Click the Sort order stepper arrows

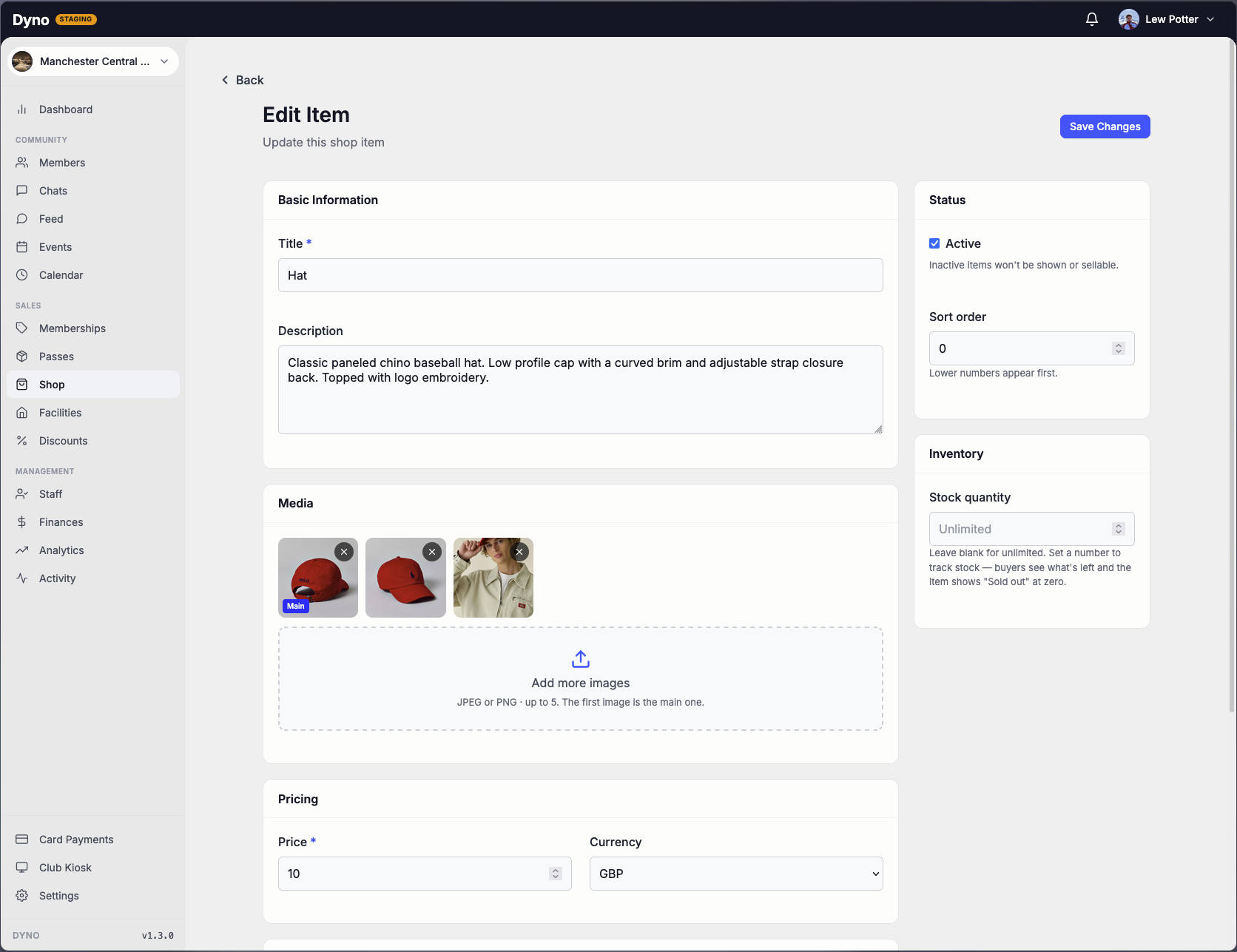(1119, 348)
